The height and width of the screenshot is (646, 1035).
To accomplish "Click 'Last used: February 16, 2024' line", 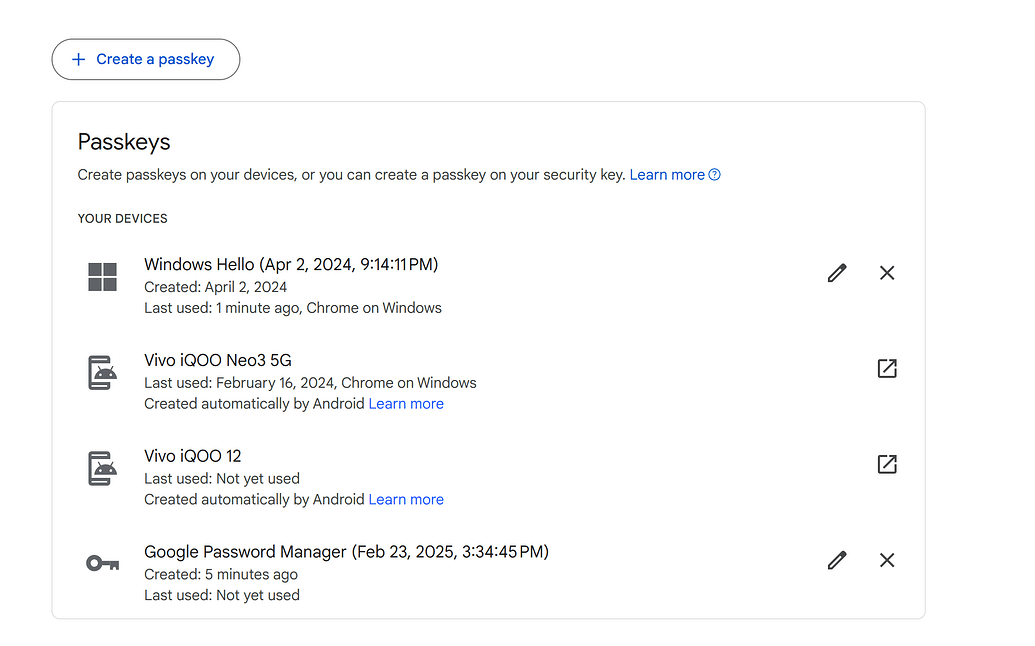I will (x=310, y=383).
